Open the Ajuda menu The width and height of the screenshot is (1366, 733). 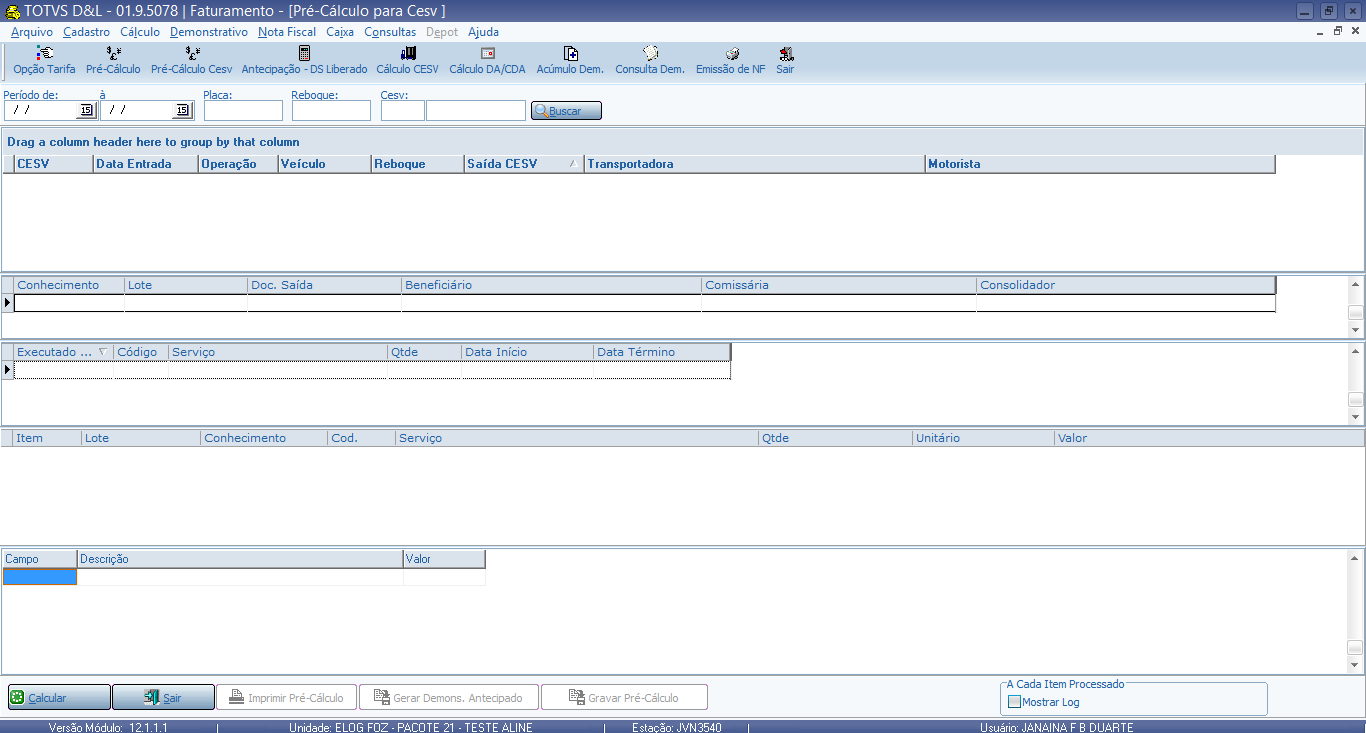click(x=484, y=32)
